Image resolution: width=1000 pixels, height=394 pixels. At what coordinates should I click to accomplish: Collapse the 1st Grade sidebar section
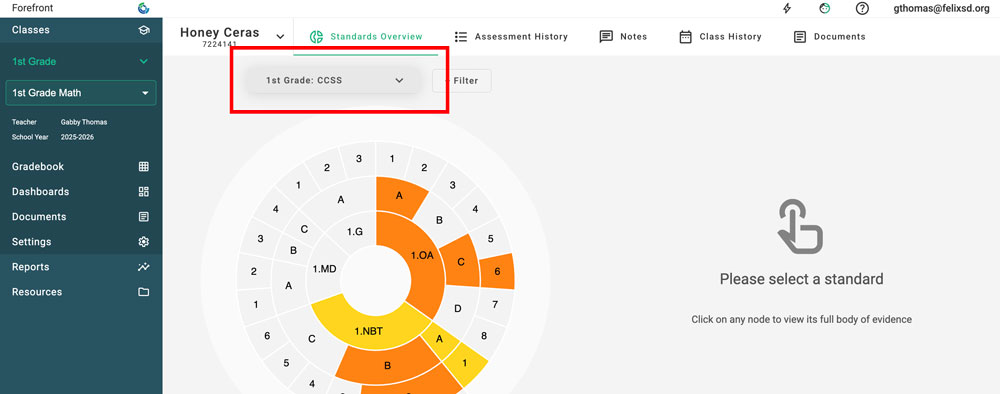143,61
